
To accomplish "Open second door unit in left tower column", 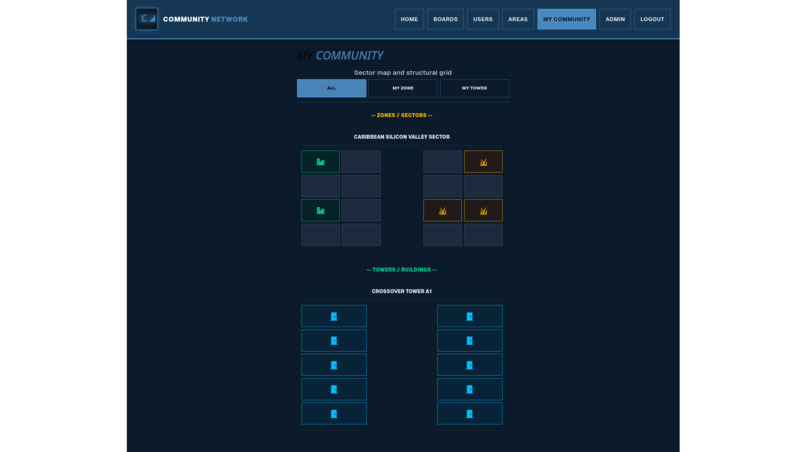I will (x=334, y=340).
